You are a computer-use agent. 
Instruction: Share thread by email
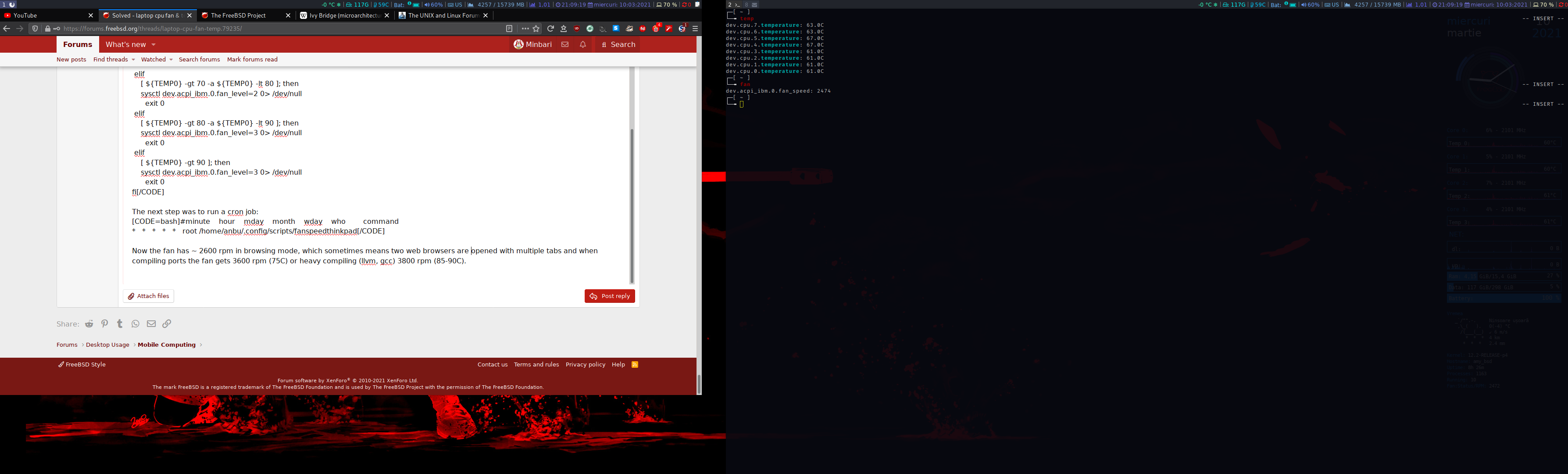coord(151,324)
